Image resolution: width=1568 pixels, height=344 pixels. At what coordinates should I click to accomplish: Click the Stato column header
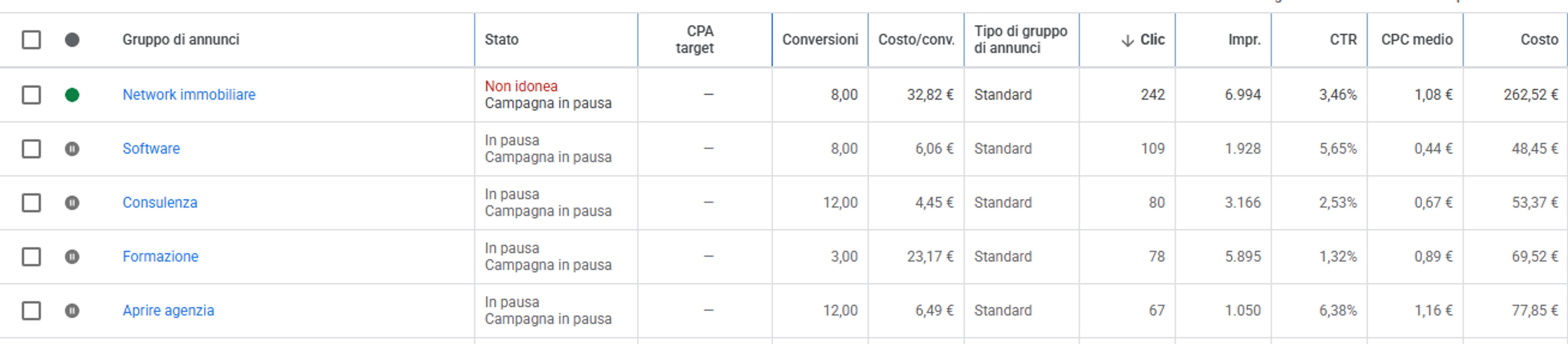click(x=501, y=40)
